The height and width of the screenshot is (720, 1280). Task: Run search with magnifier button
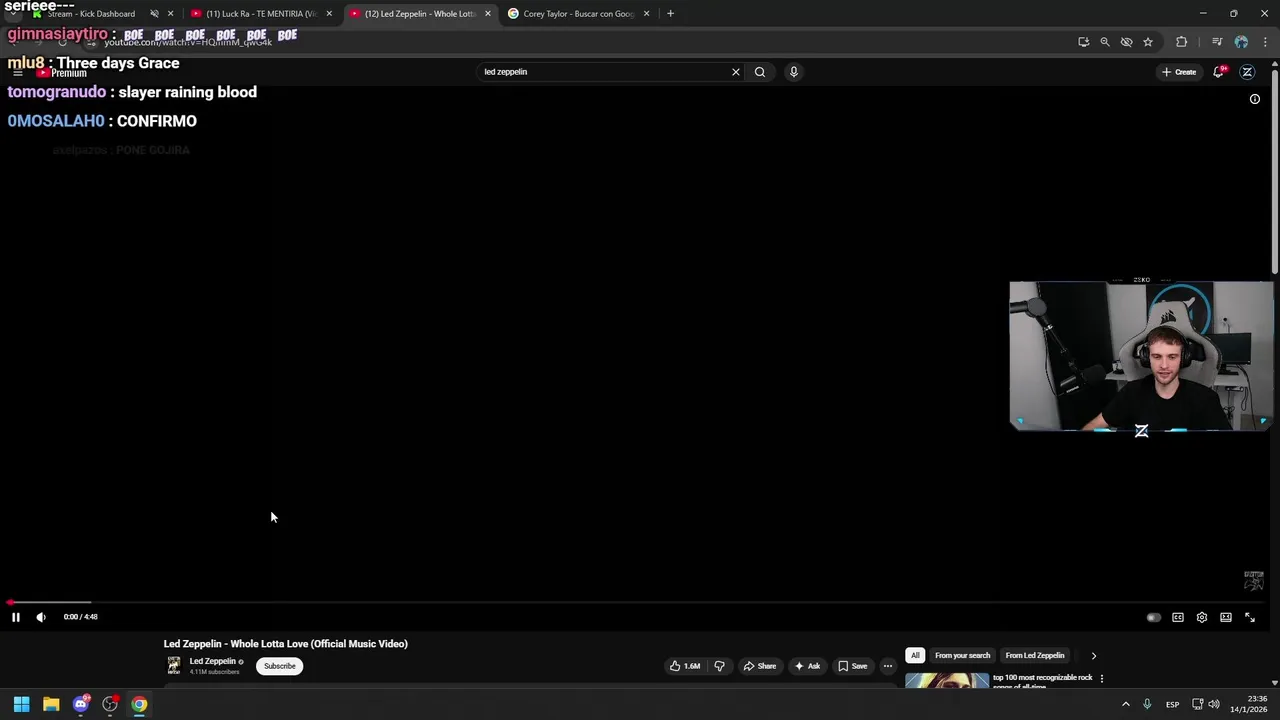point(760,72)
